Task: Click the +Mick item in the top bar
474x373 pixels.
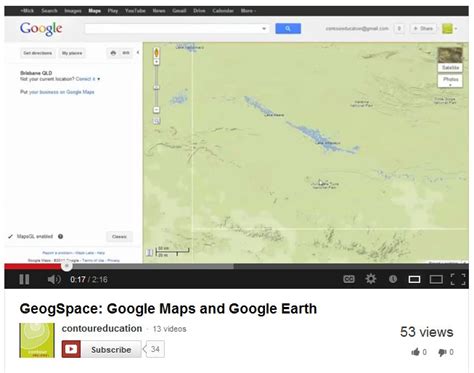Action: tap(27, 11)
